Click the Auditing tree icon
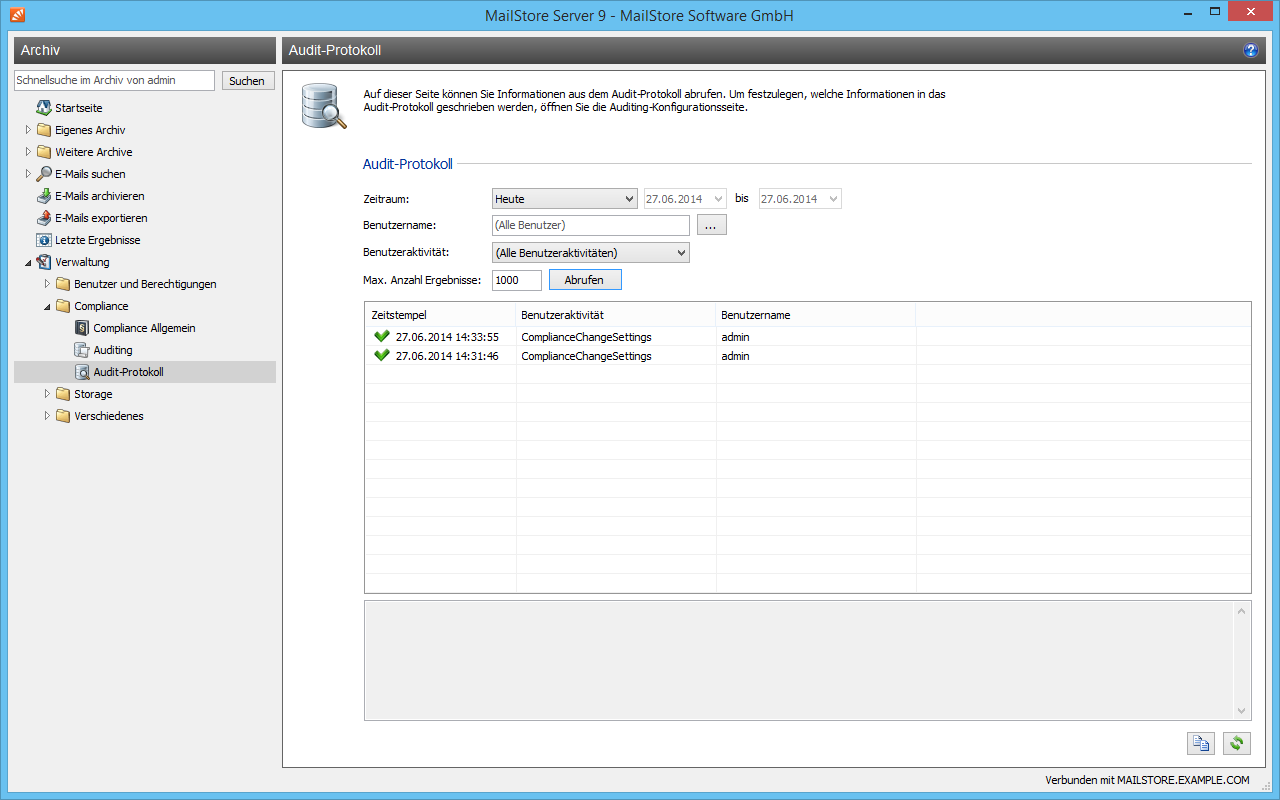 click(x=82, y=350)
